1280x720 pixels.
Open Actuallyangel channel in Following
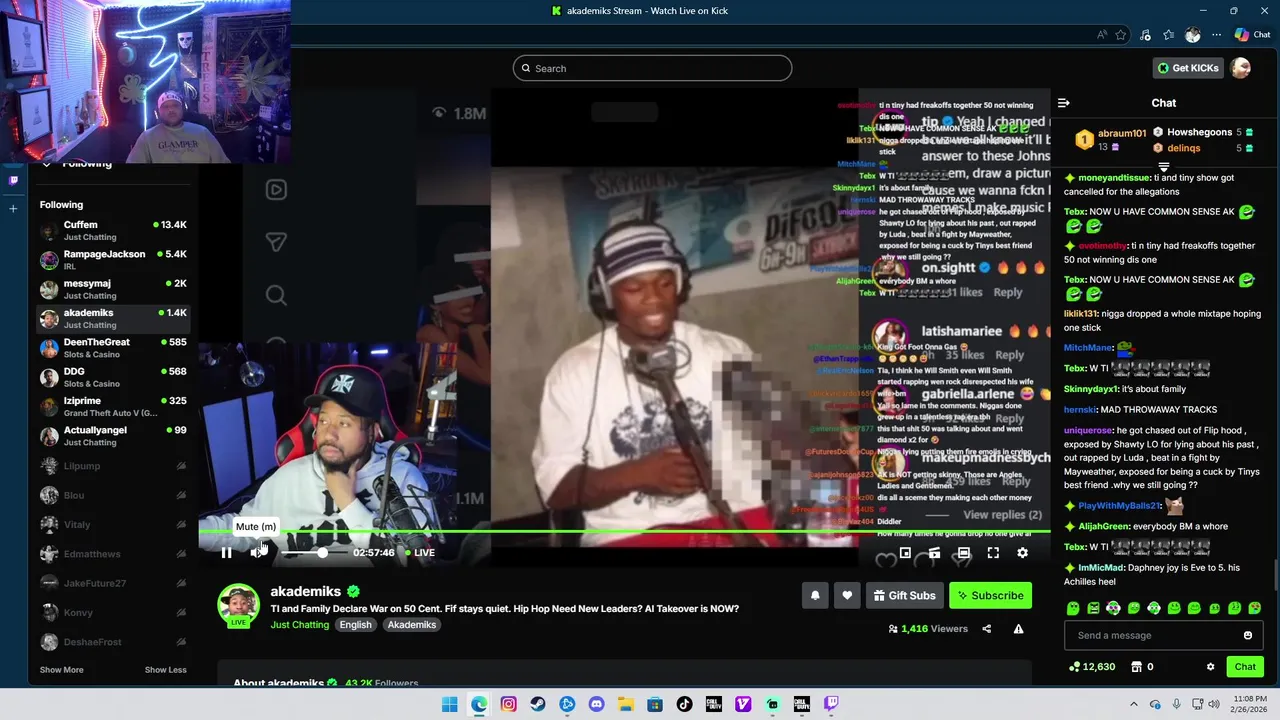[114, 436]
